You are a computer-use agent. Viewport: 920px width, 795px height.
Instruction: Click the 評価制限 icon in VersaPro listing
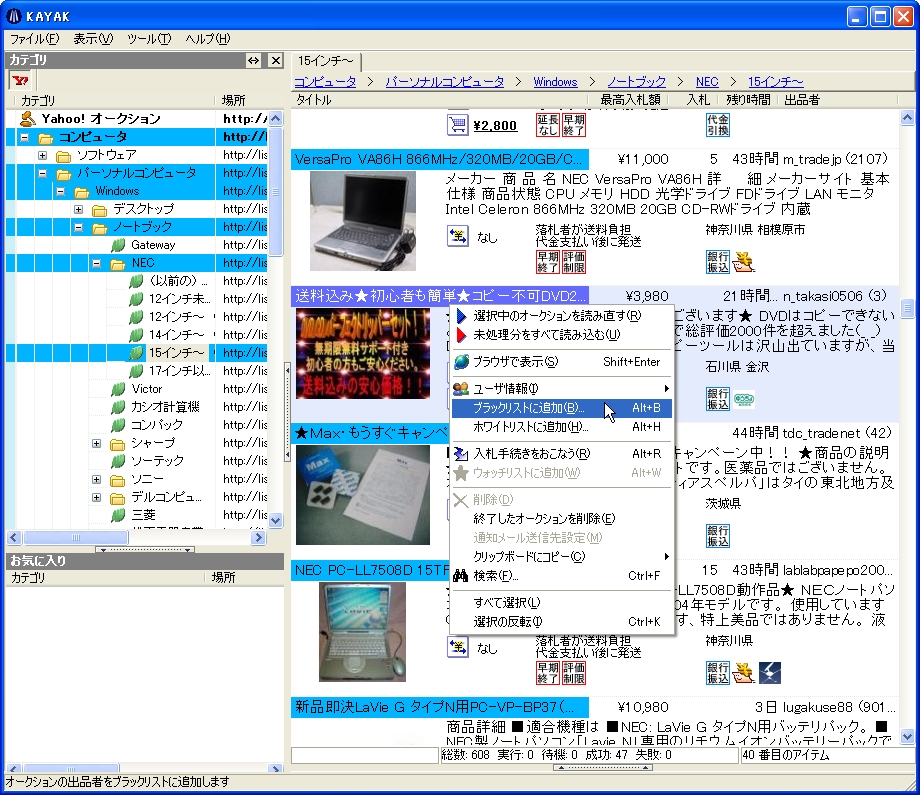click(x=573, y=262)
